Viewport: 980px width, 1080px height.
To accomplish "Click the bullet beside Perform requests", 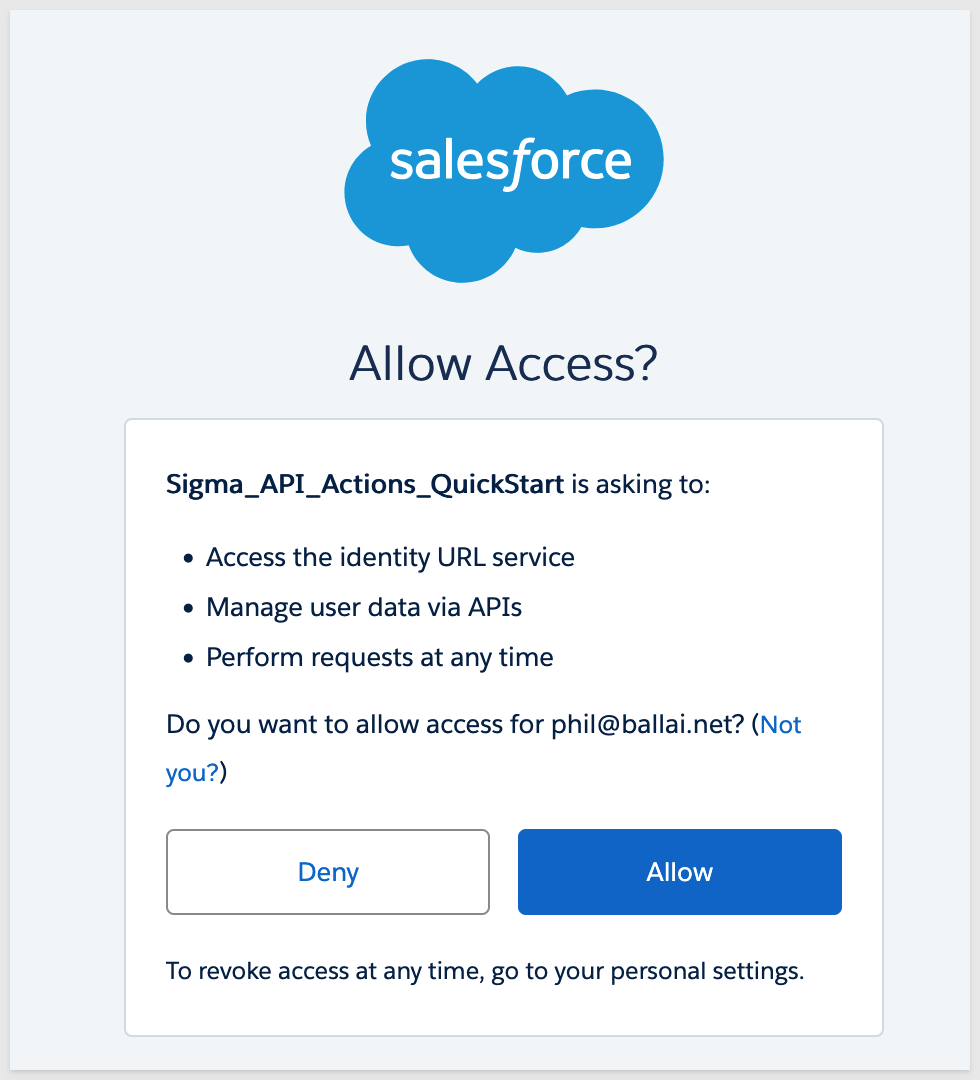I will 188,658.
